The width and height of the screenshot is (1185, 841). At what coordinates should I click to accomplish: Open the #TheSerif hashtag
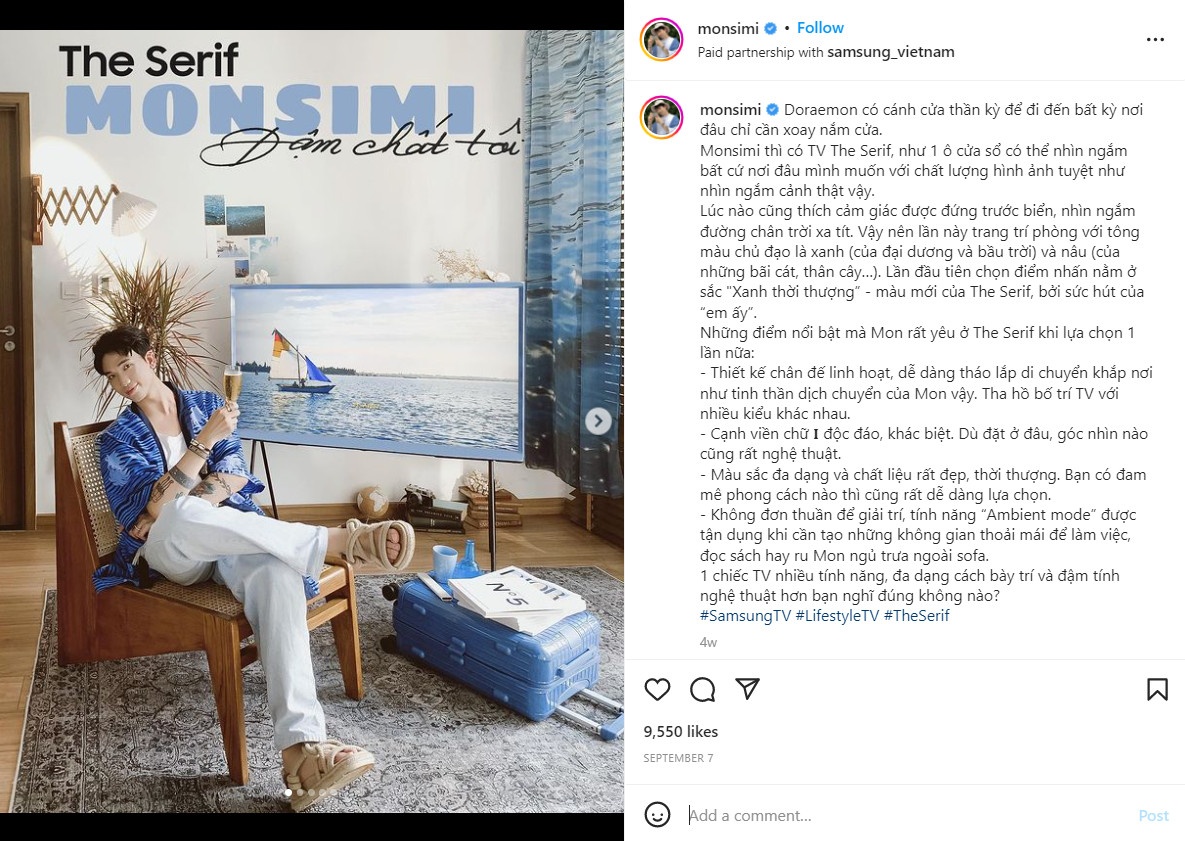point(917,616)
